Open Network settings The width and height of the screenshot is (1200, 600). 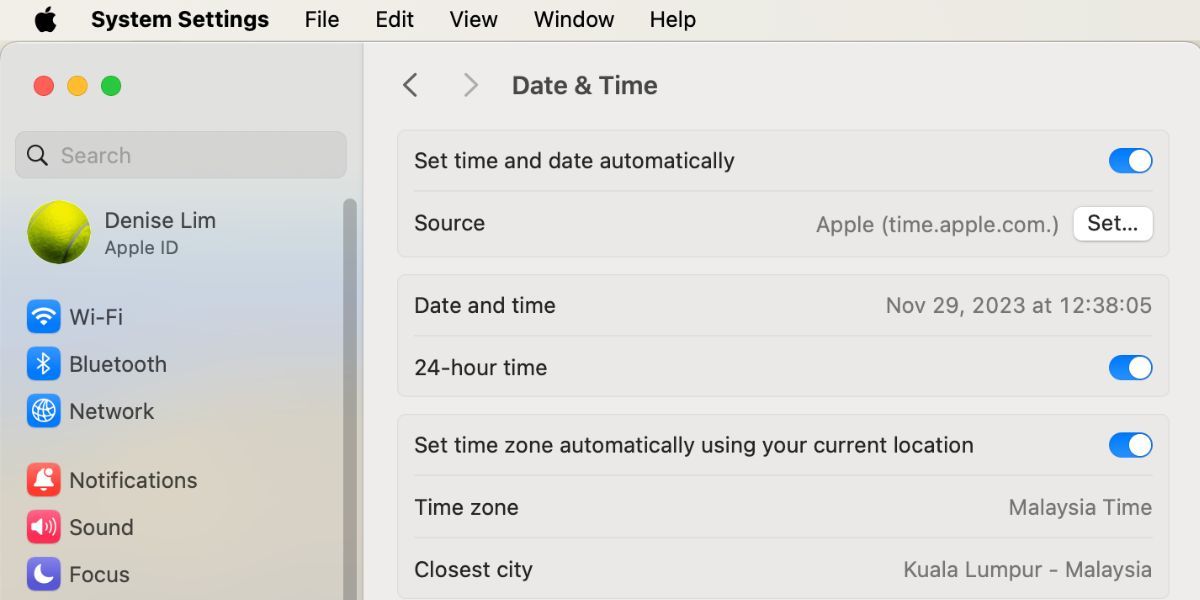pos(43,411)
